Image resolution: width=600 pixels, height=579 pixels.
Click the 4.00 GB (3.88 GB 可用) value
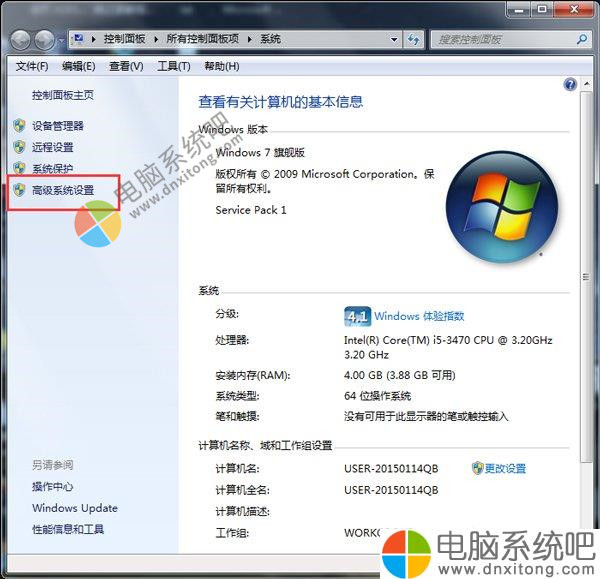[x=400, y=375]
